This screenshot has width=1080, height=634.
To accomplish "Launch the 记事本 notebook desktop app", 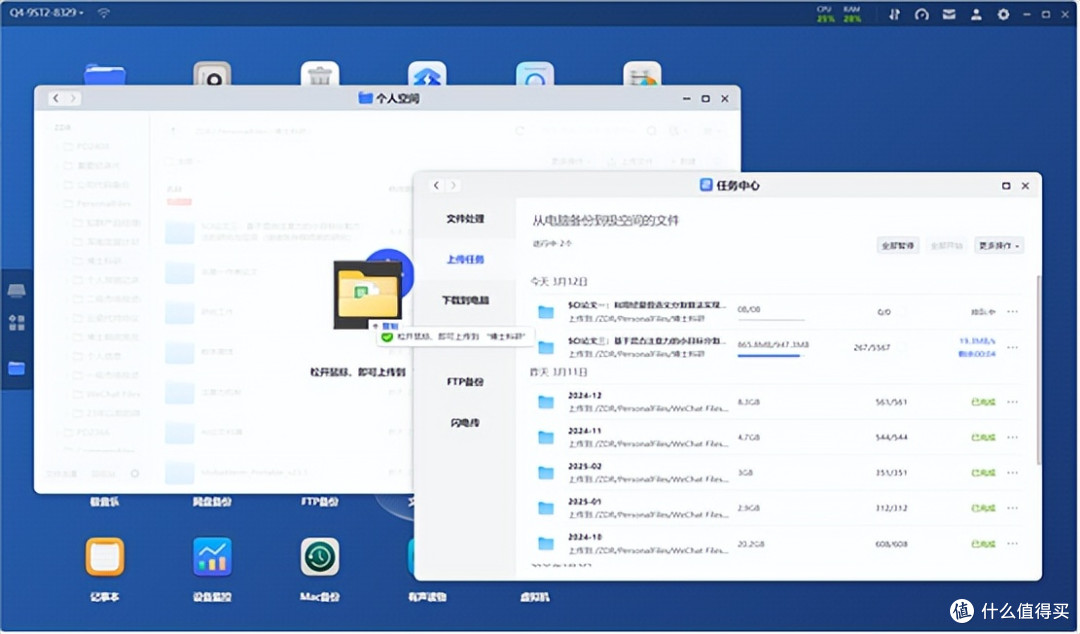I will pos(105,557).
